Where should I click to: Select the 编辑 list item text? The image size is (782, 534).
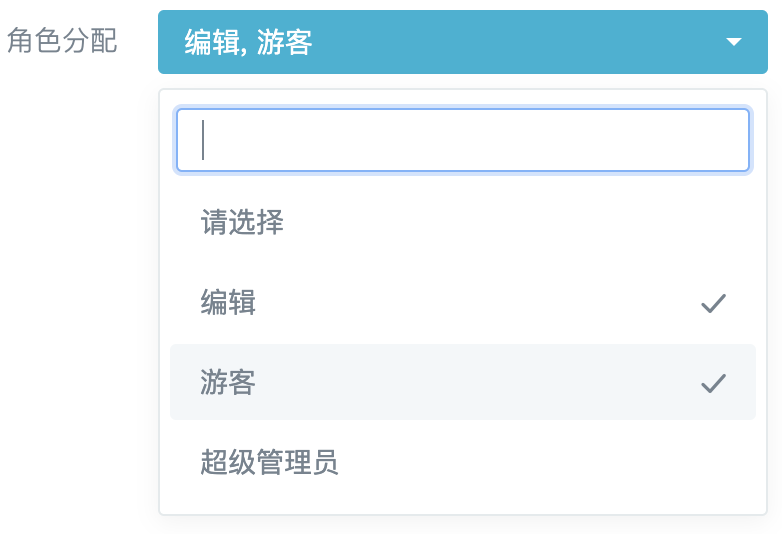click(x=228, y=302)
